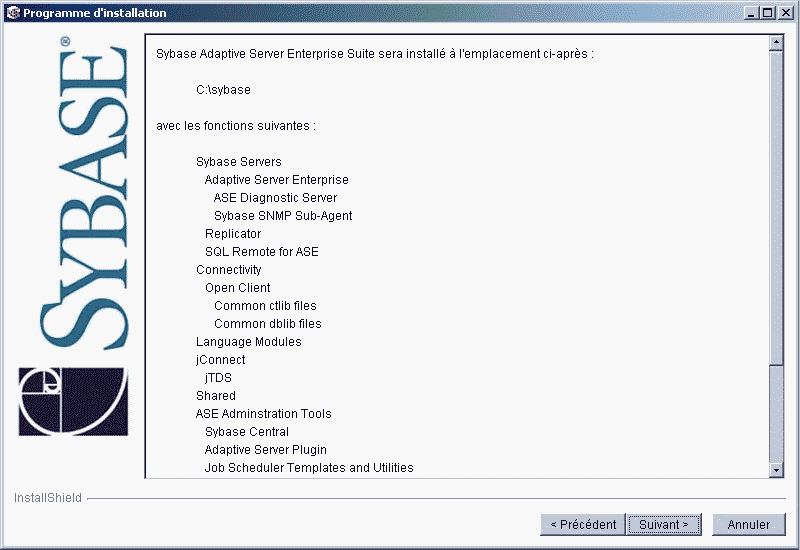This screenshot has height=550, width=800.
Task: Select the jConnect entry
Action: [220, 360]
